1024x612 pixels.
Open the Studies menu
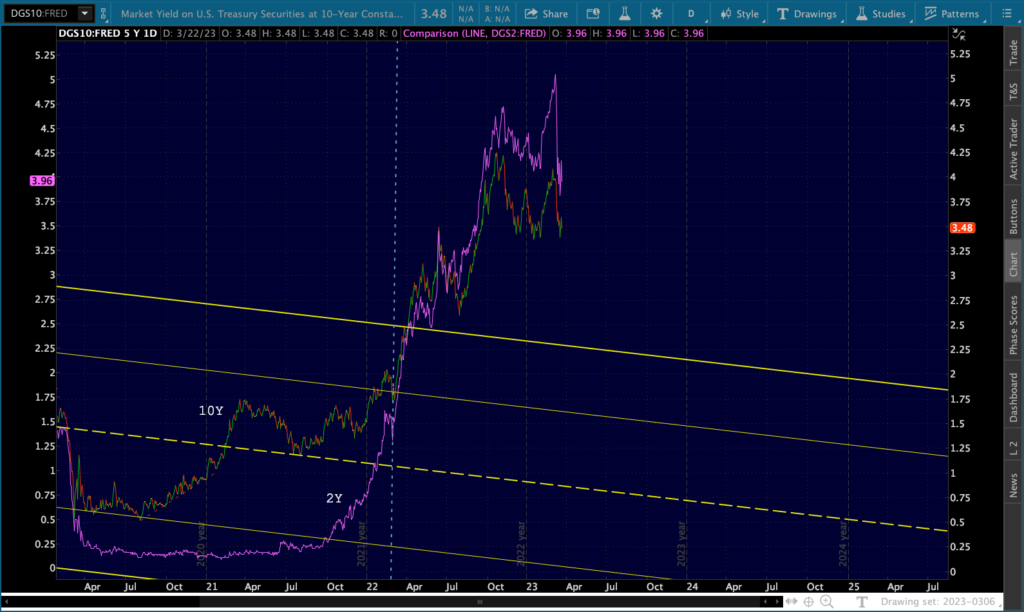tap(880, 14)
